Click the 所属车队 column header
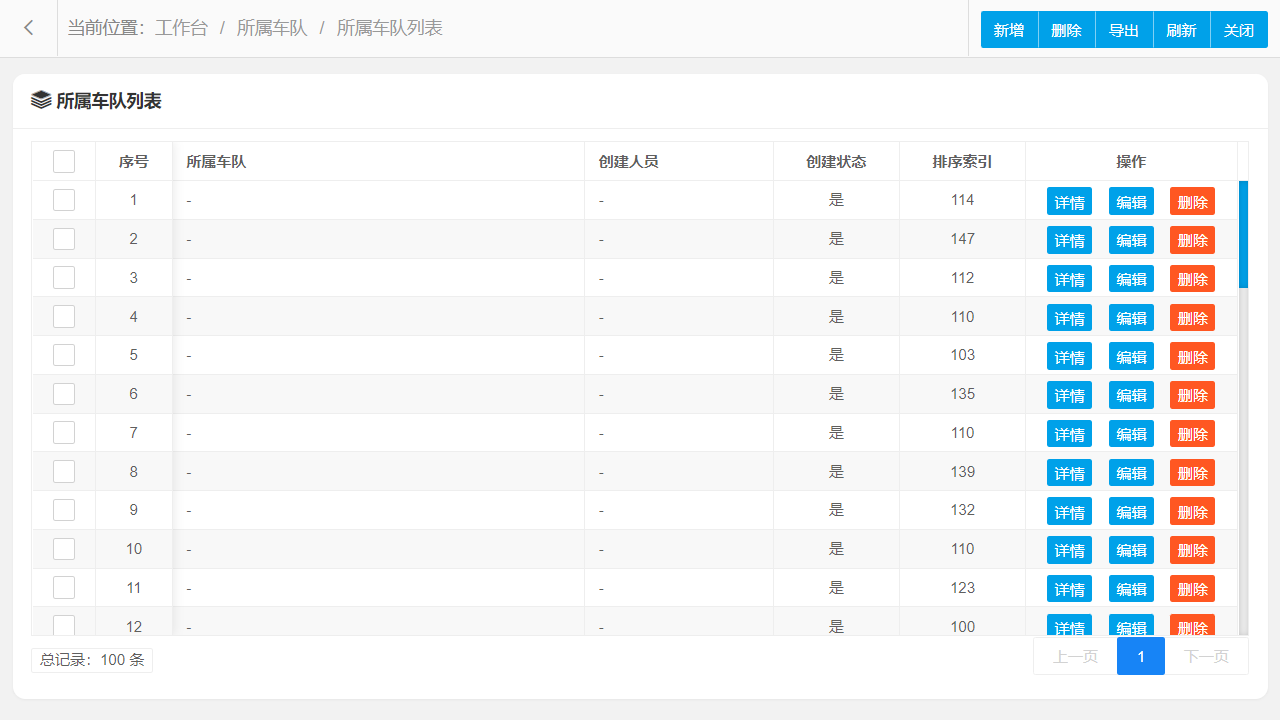 [x=378, y=161]
